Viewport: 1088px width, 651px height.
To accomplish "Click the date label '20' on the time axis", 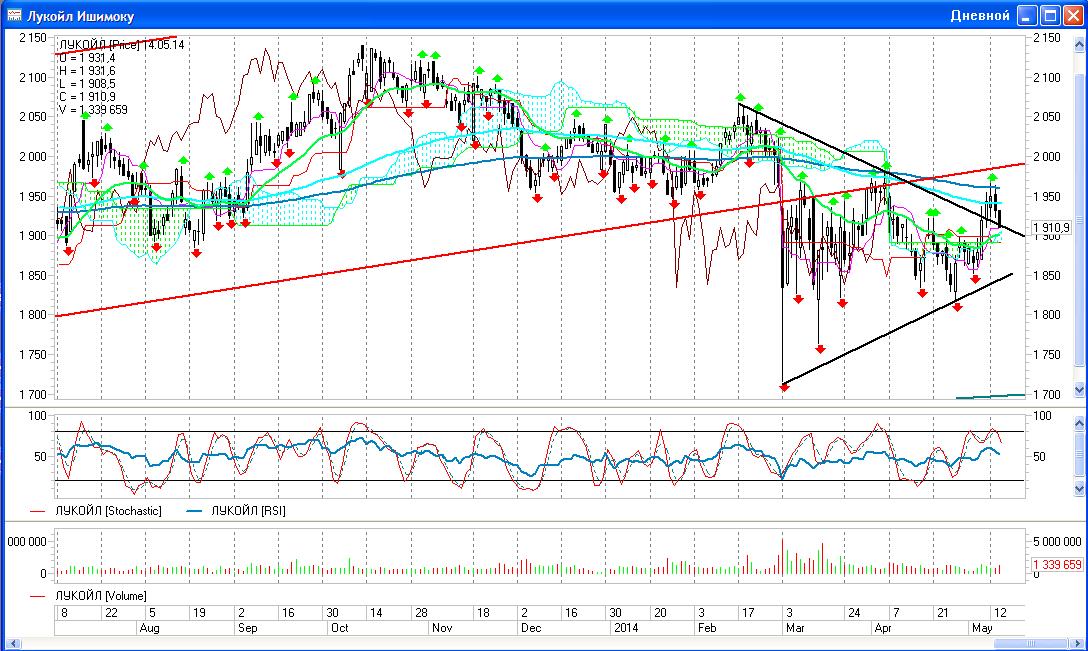I will (x=660, y=613).
